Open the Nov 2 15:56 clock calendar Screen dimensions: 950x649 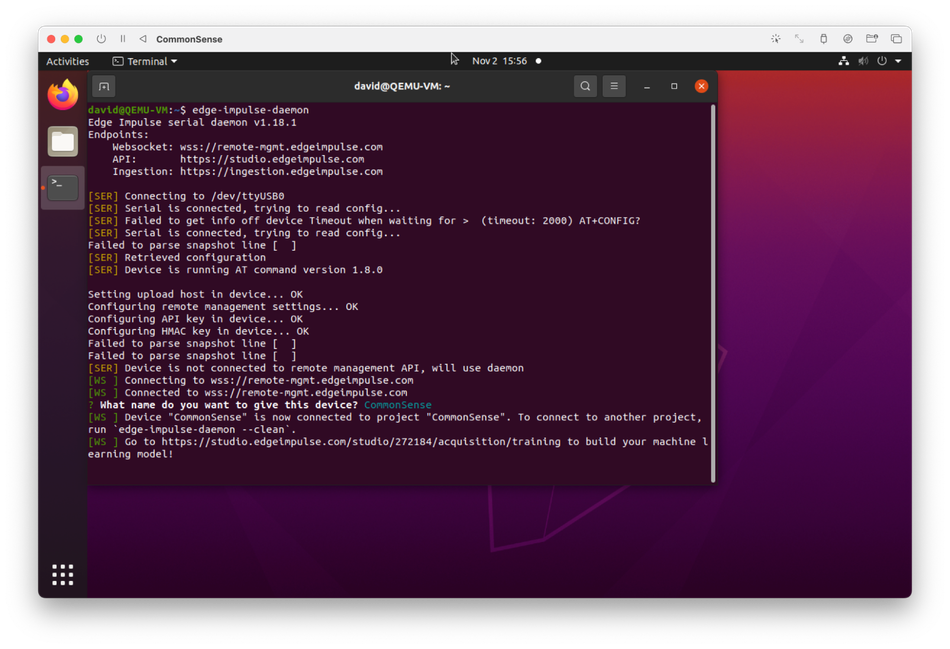click(x=500, y=61)
